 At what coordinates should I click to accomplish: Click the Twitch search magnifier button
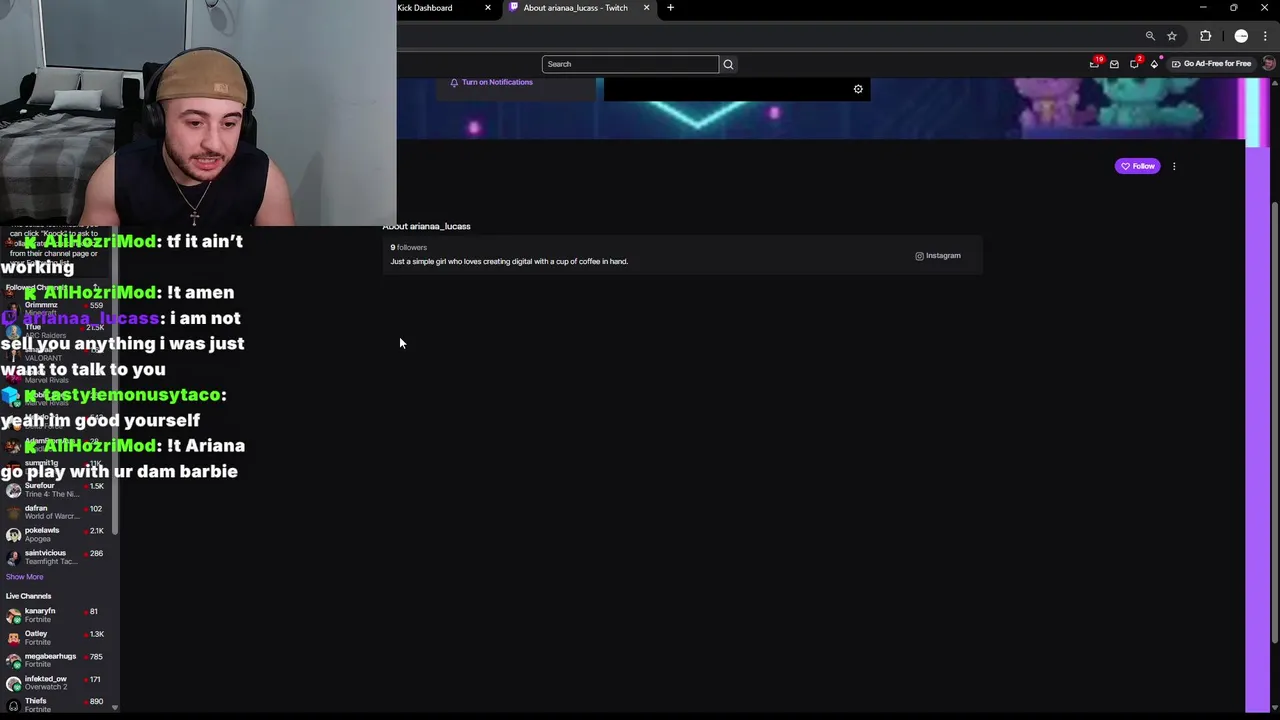[728, 64]
